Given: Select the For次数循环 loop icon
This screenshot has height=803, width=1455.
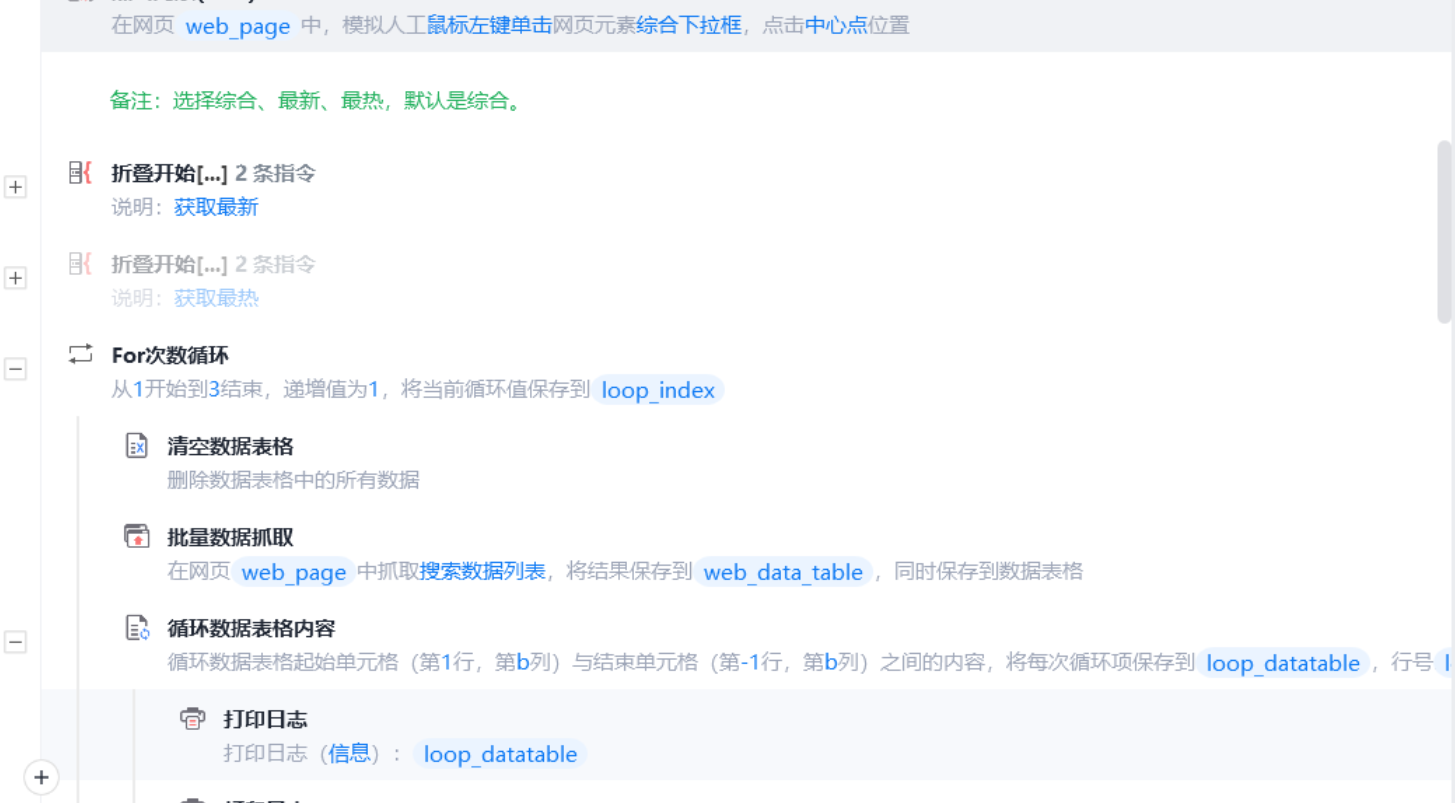Looking at the screenshot, I should click(80, 354).
